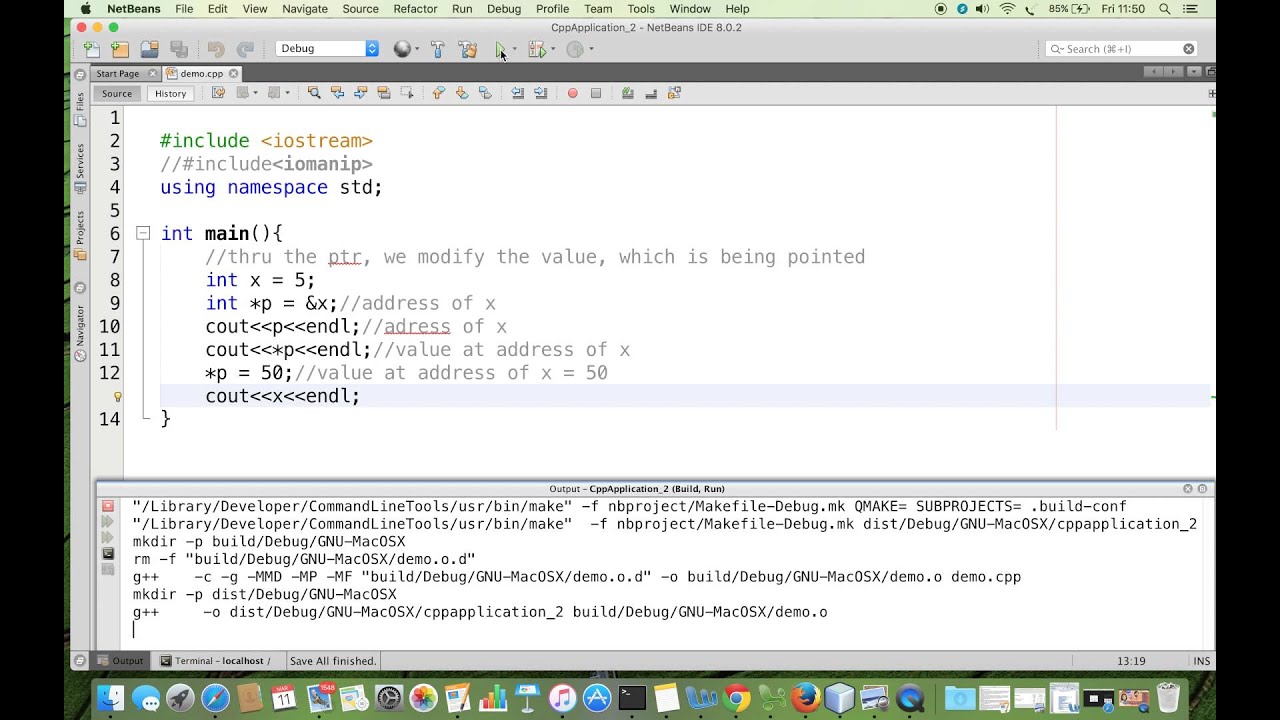
Task: Go to next find occurrence
Action: pyautogui.click(x=360, y=93)
